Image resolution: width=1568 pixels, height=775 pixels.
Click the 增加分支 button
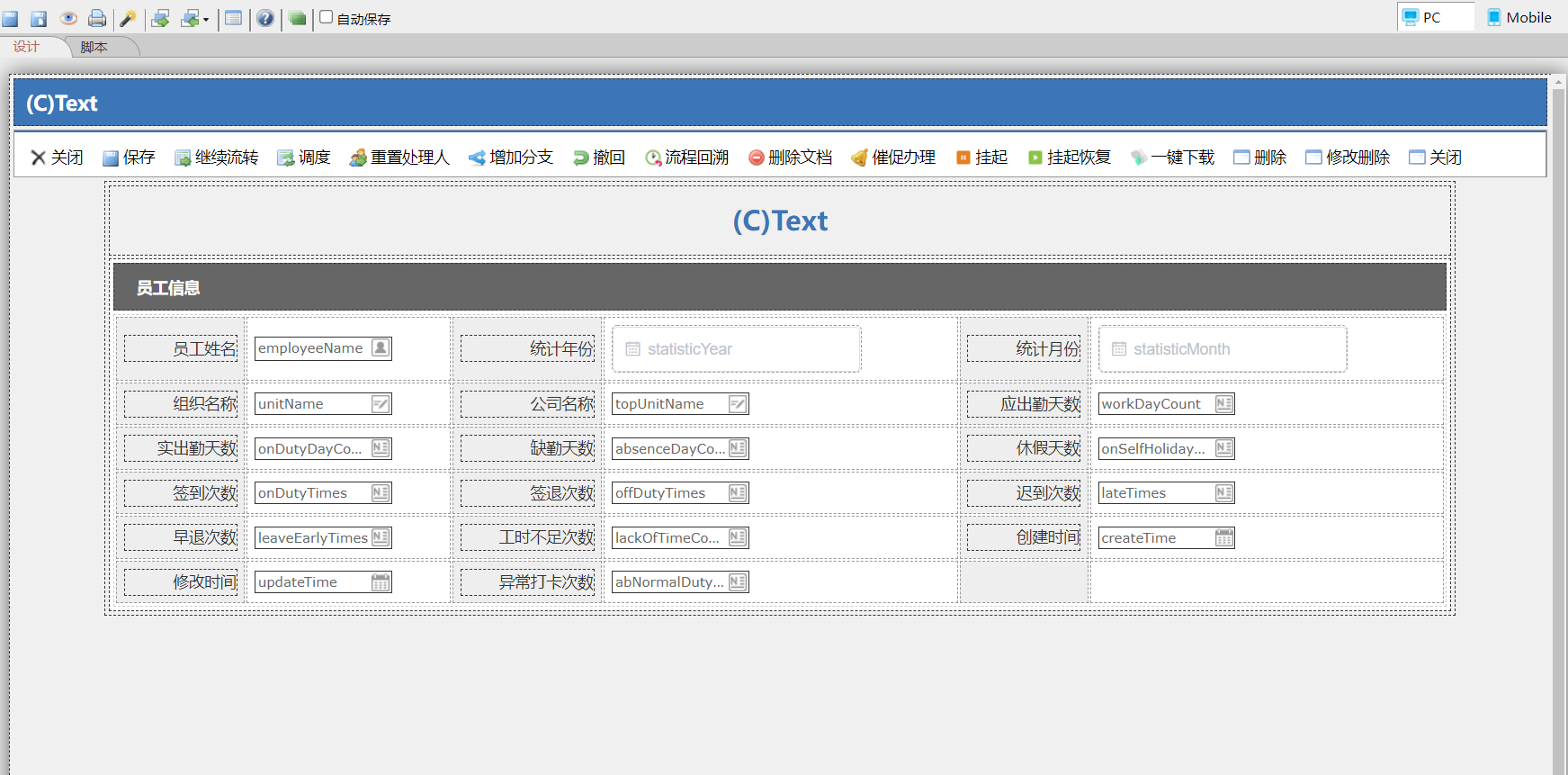point(511,158)
